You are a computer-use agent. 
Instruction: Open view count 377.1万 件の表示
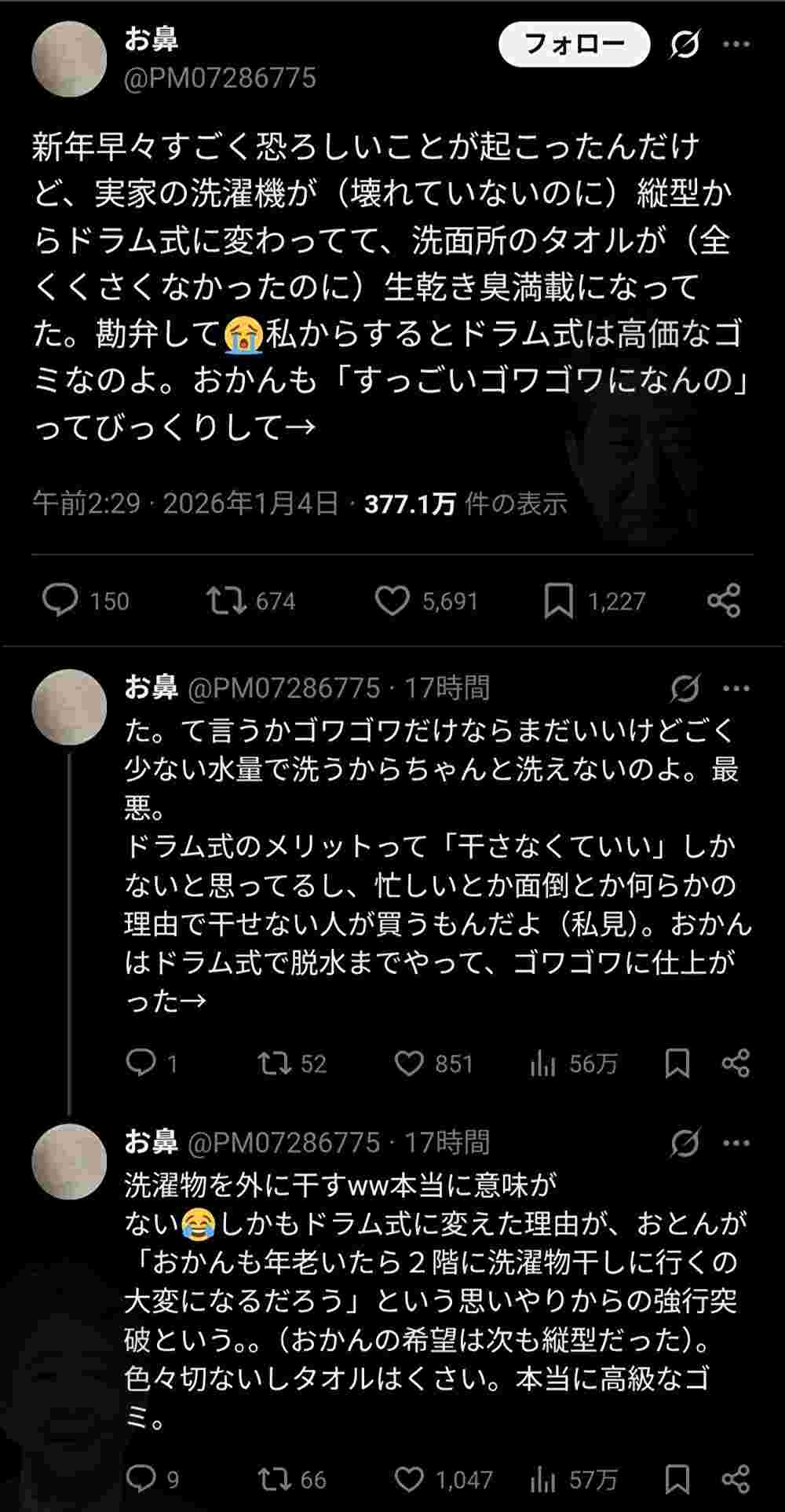click(465, 503)
